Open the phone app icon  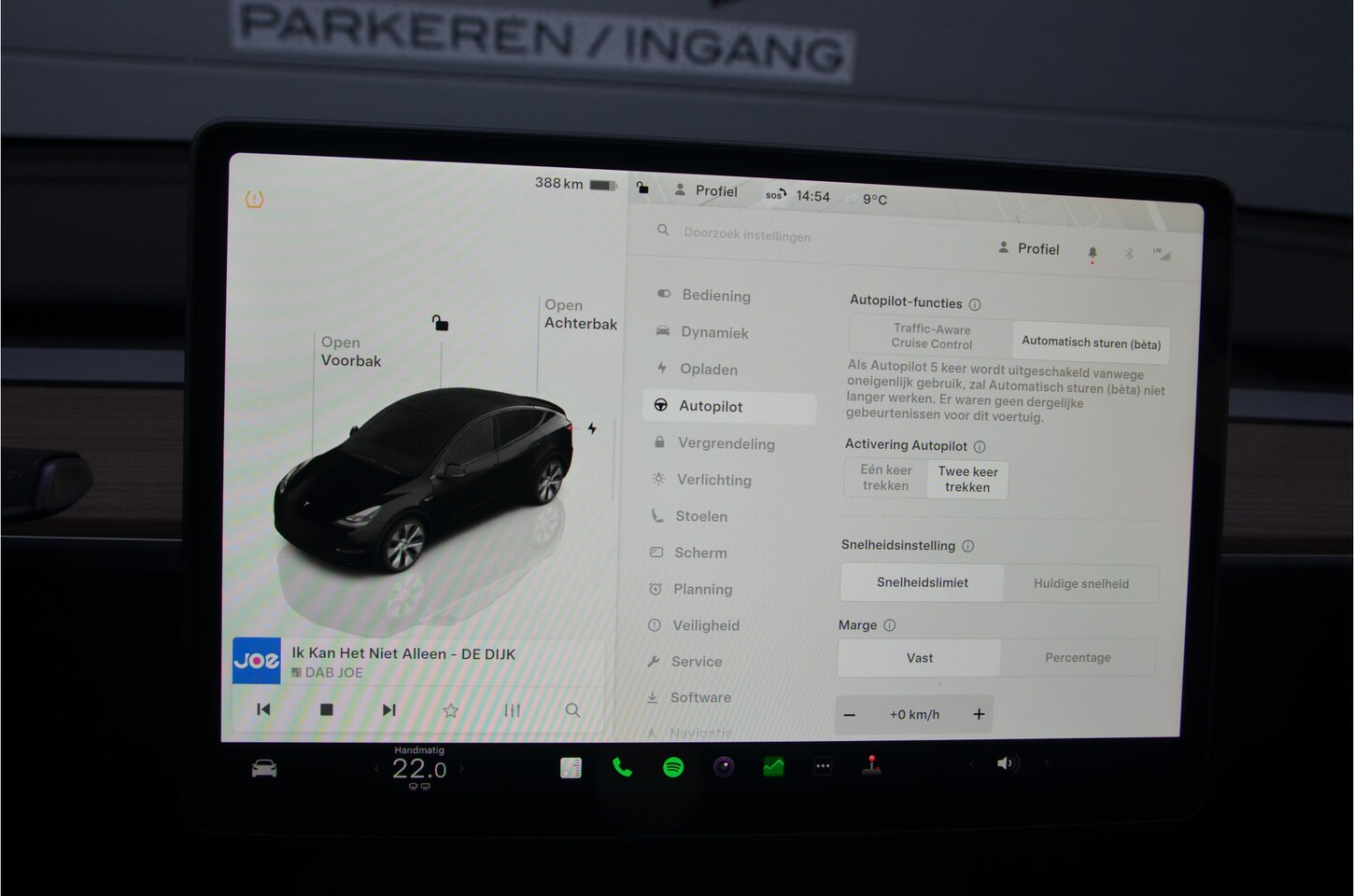(x=622, y=767)
